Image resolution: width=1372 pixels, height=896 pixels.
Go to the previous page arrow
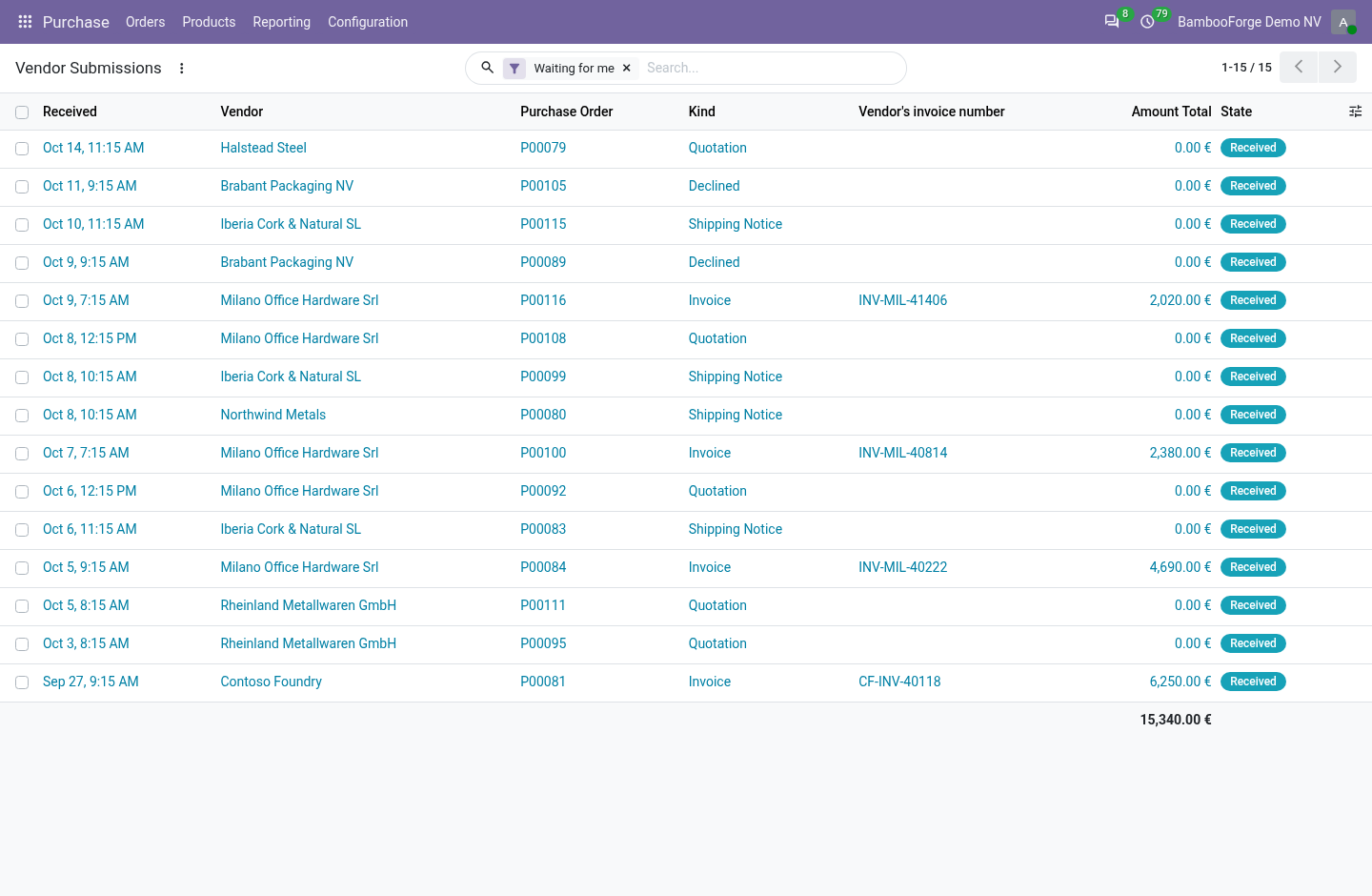tap(1299, 68)
